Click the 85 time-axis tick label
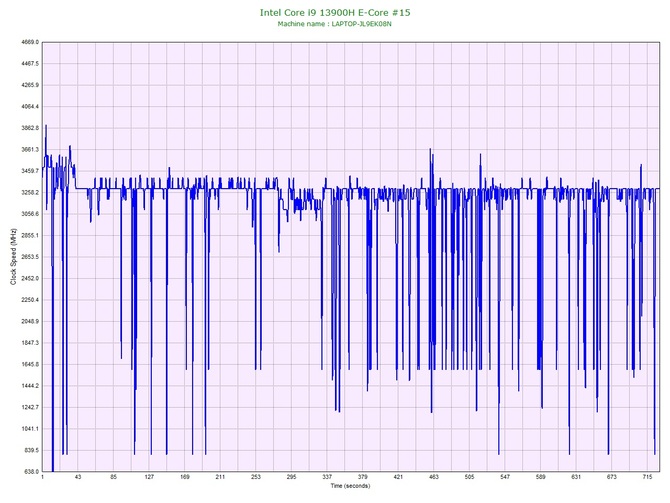Image resolution: width=670 pixels, height=503 pixels. pyautogui.click(x=114, y=477)
